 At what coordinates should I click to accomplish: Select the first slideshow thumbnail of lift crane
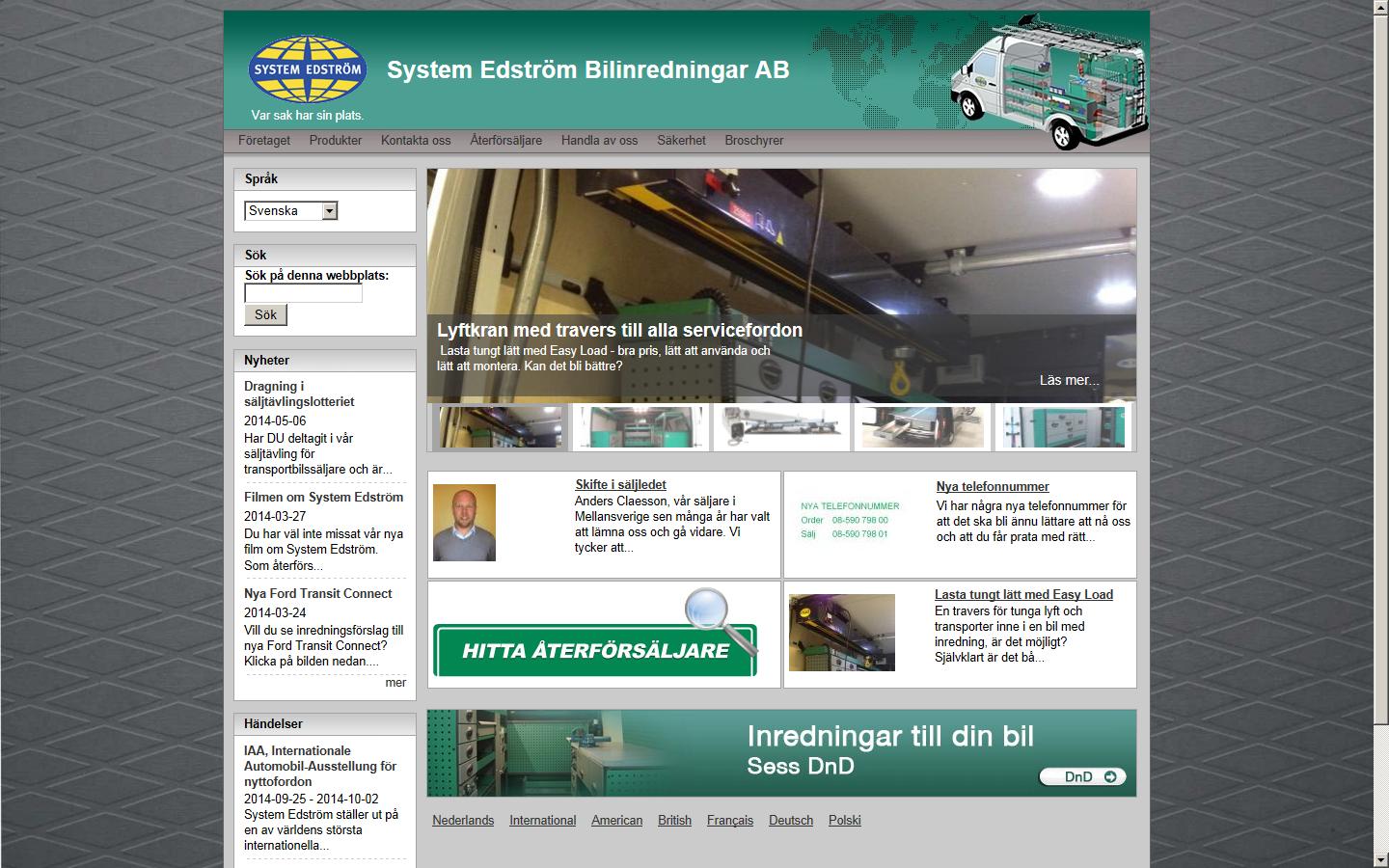point(499,427)
